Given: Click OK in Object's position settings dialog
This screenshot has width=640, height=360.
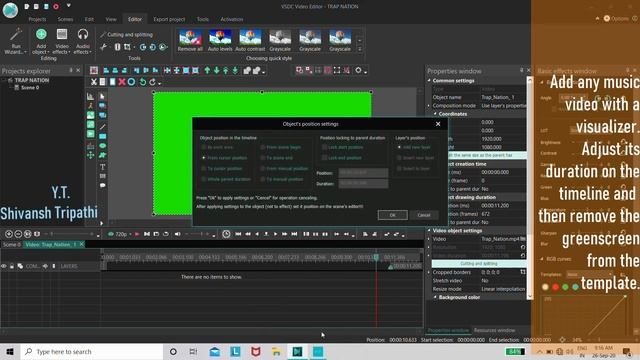Looking at the screenshot, I should [x=392, y=215].
